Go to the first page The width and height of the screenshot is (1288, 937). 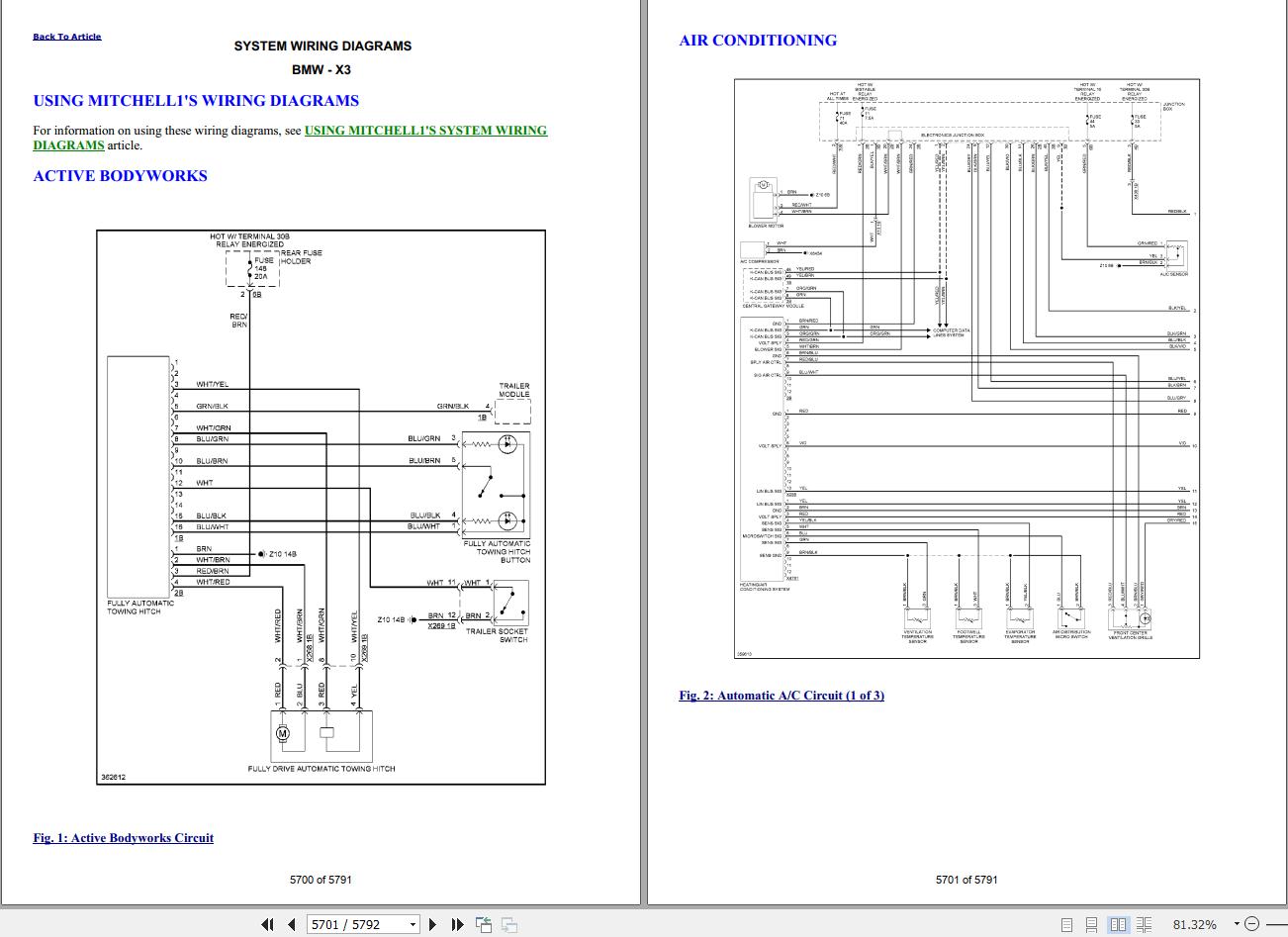[267, 924]
